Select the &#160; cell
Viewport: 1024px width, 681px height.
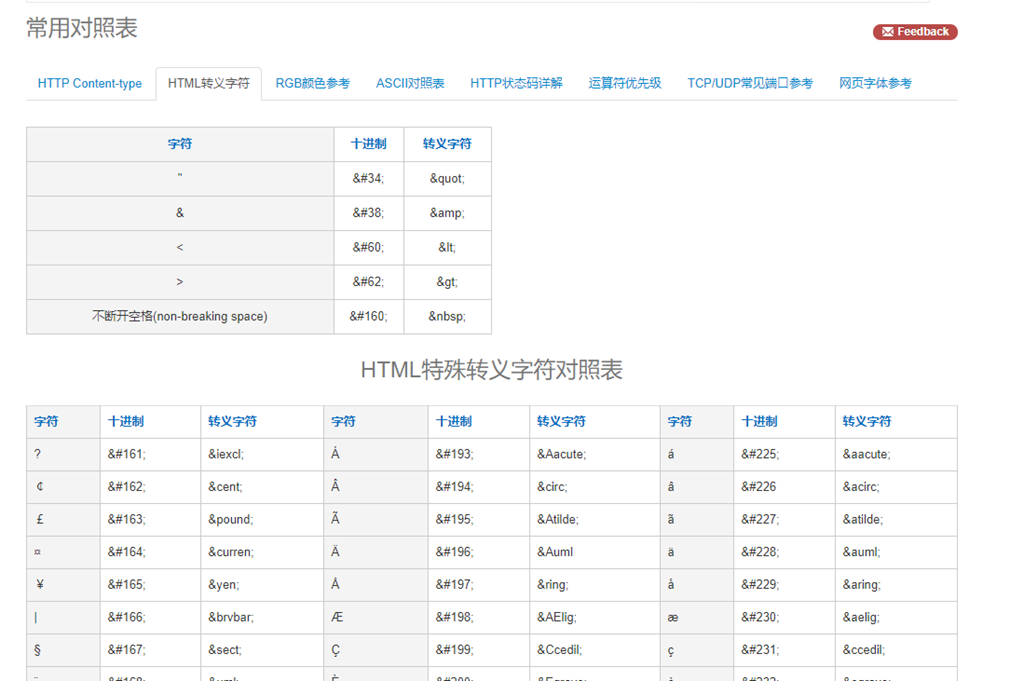click(x=368, y=317)
